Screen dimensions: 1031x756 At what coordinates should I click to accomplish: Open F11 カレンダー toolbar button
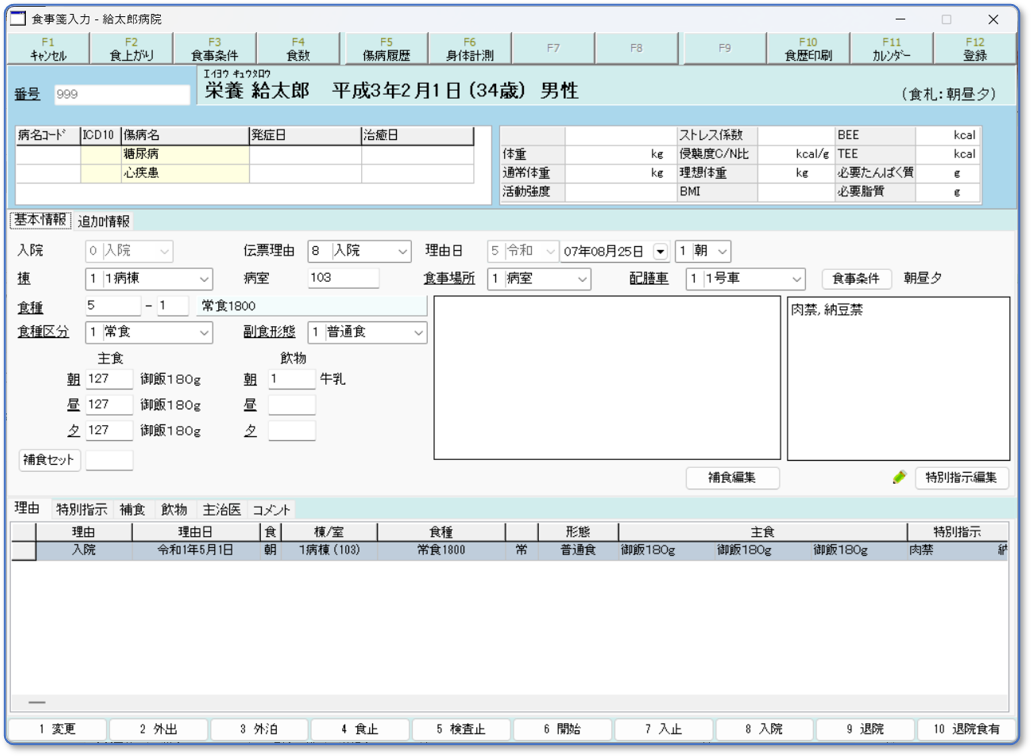891,49
